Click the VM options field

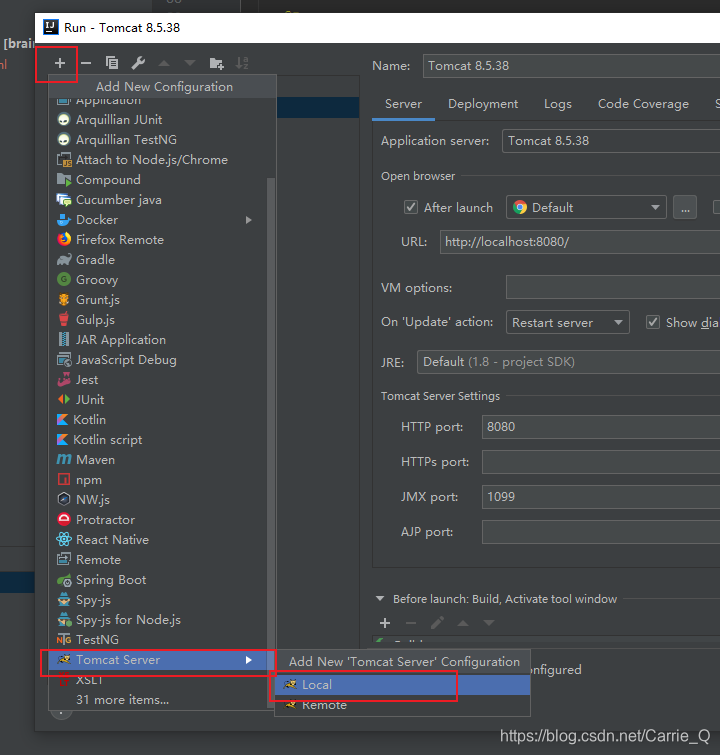tap(613, 287)
